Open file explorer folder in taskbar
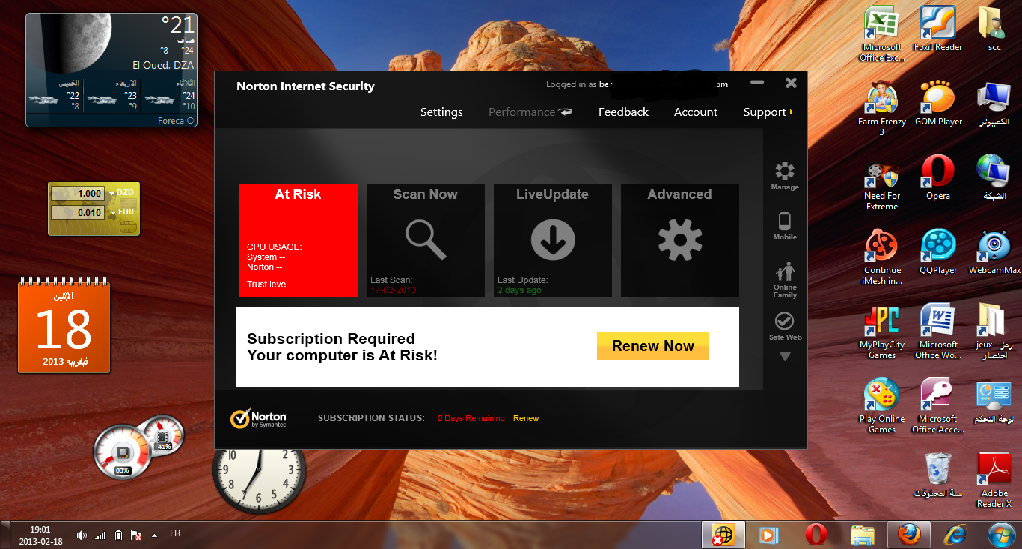This screenshot has height=549, width=1022. pyautogui.click(x=862, y=535)
